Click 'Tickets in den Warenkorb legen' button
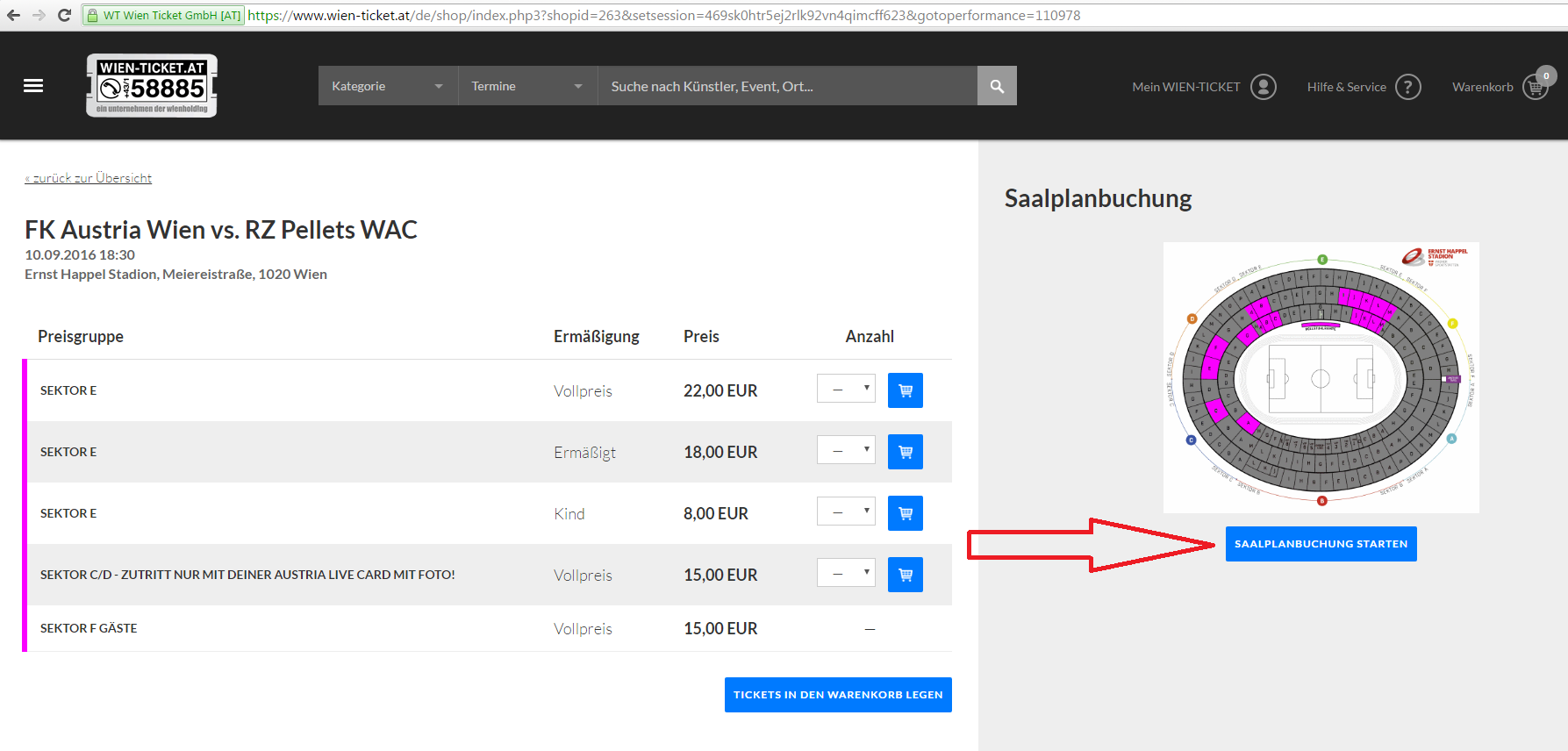The image size is (1568, 751). [838, 695]
